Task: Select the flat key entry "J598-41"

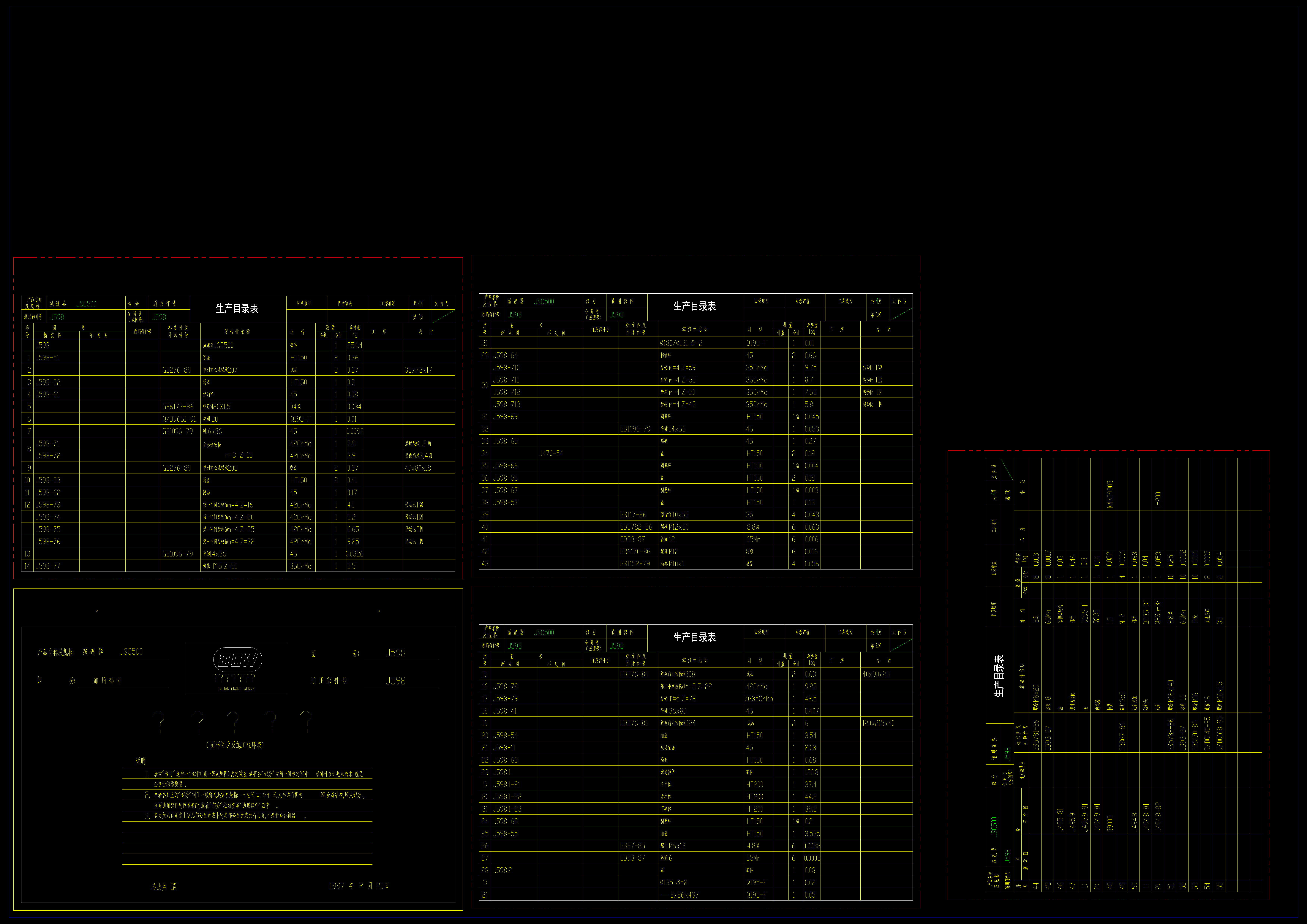Action: coord(505,711)
